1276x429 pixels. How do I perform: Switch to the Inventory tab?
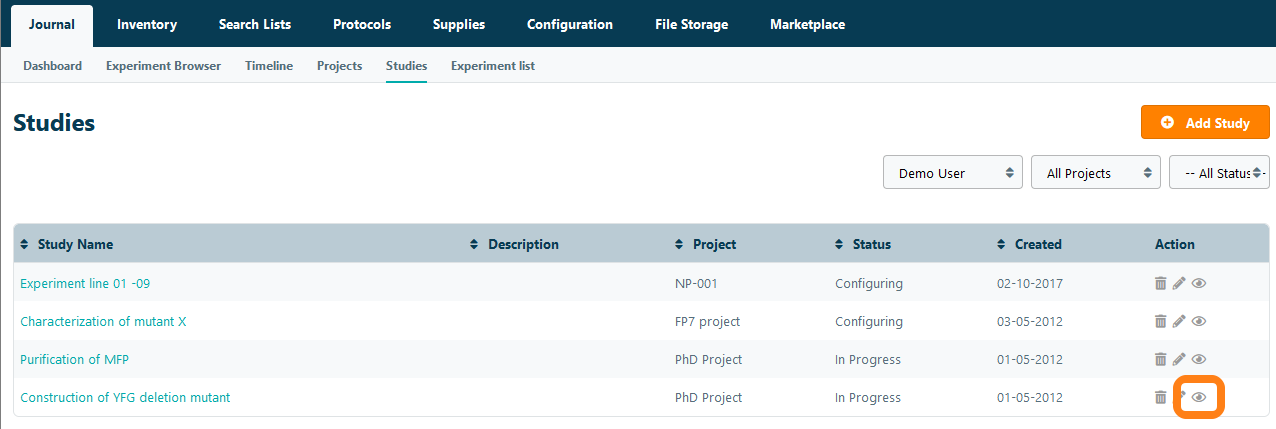147,24
